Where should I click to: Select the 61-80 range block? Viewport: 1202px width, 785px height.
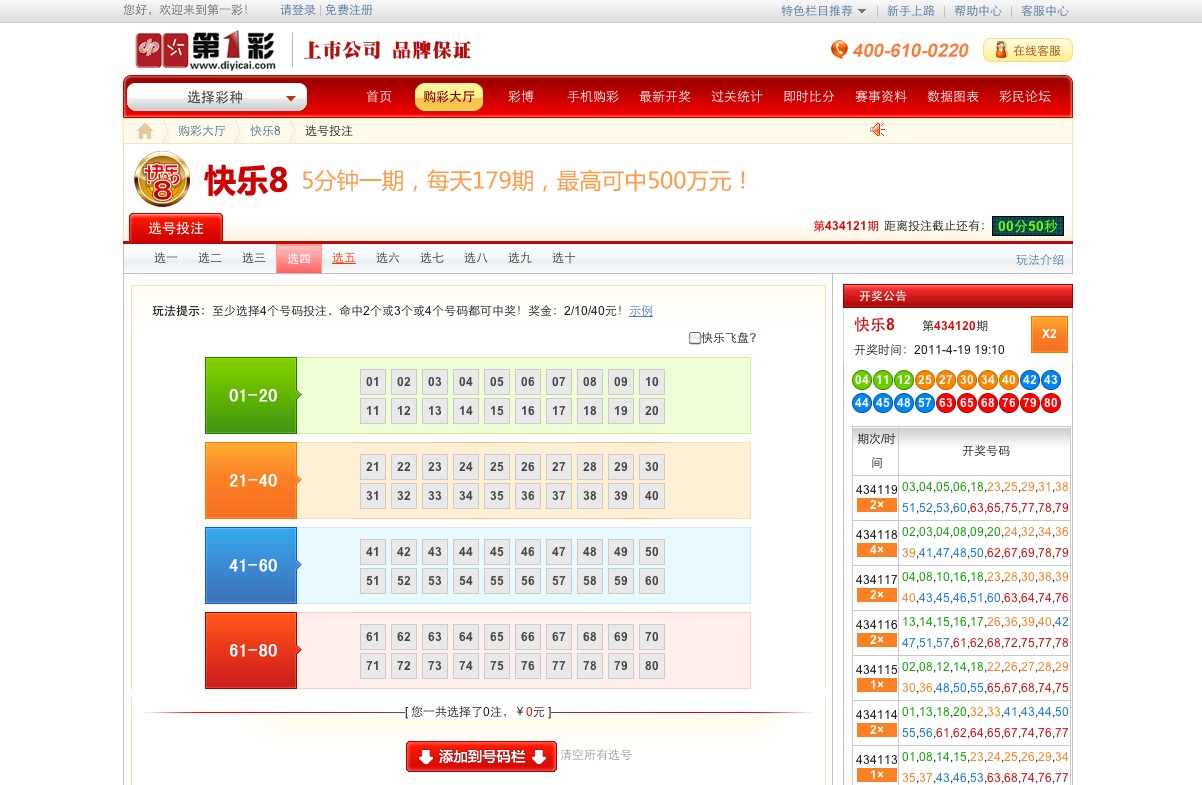coord(251,651)
